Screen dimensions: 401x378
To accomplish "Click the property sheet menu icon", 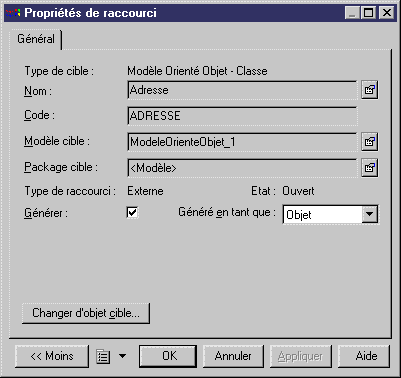I will pyautogui.click(x=103, y=356).
